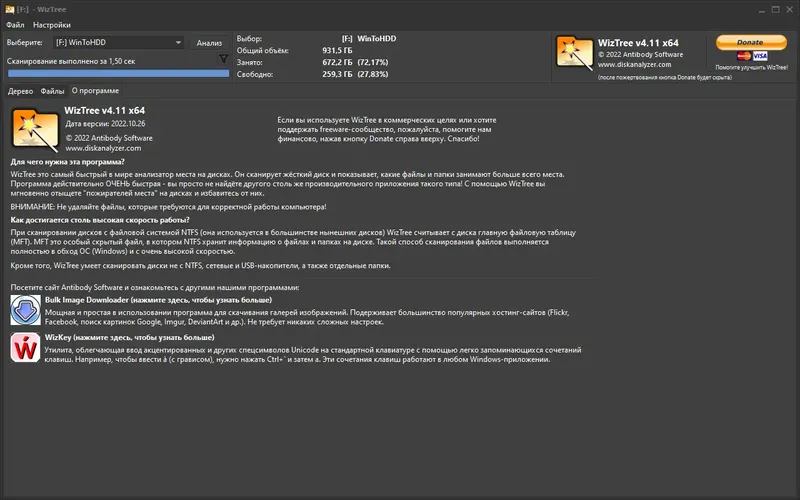Image resolution: width=800 pixels, height=500 pixels.
Task: Open the WizKey learn more link
Action: click(x=130, y=337)
